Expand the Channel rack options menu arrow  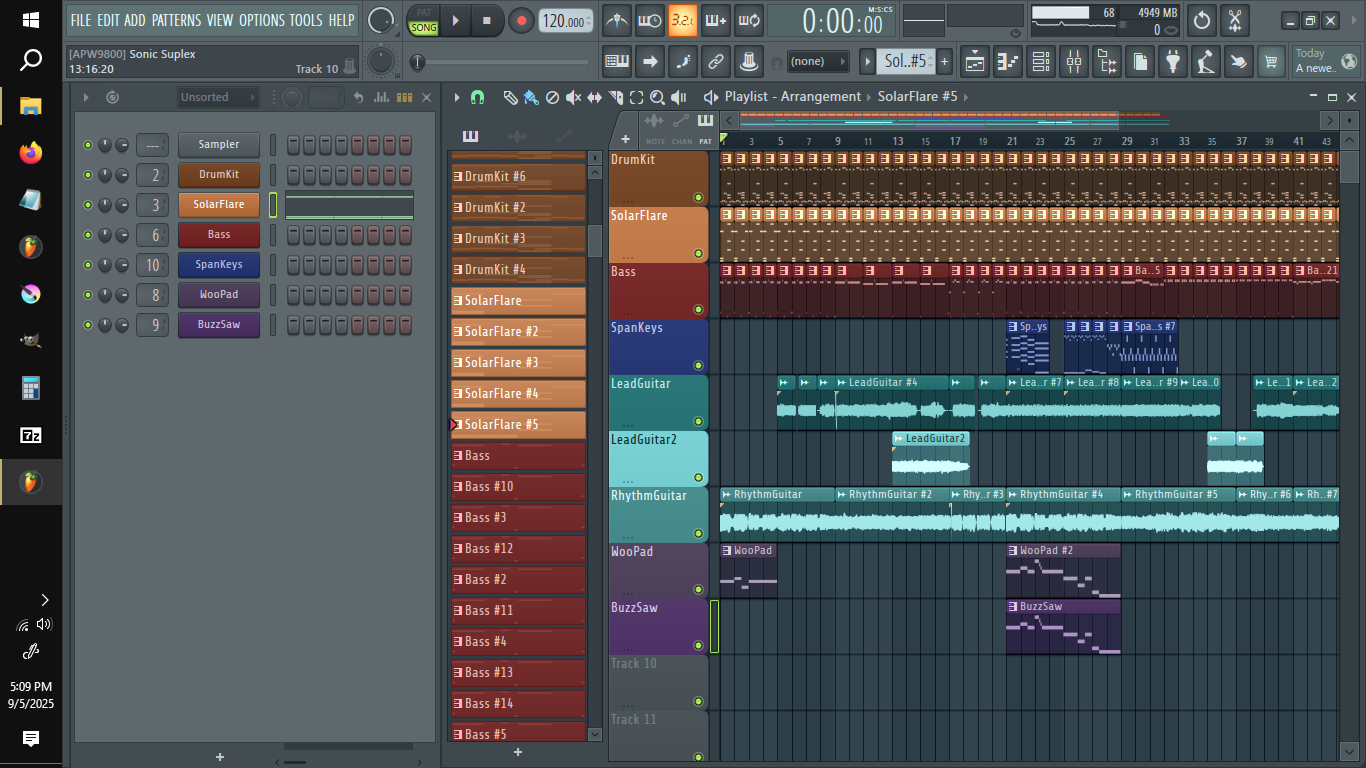86,97
